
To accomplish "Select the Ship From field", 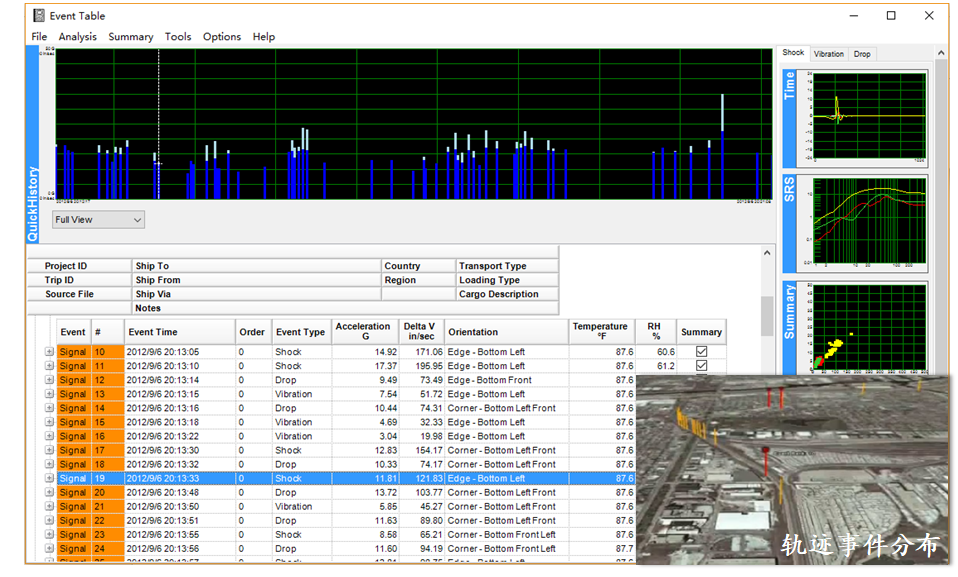I will point(256,280).
